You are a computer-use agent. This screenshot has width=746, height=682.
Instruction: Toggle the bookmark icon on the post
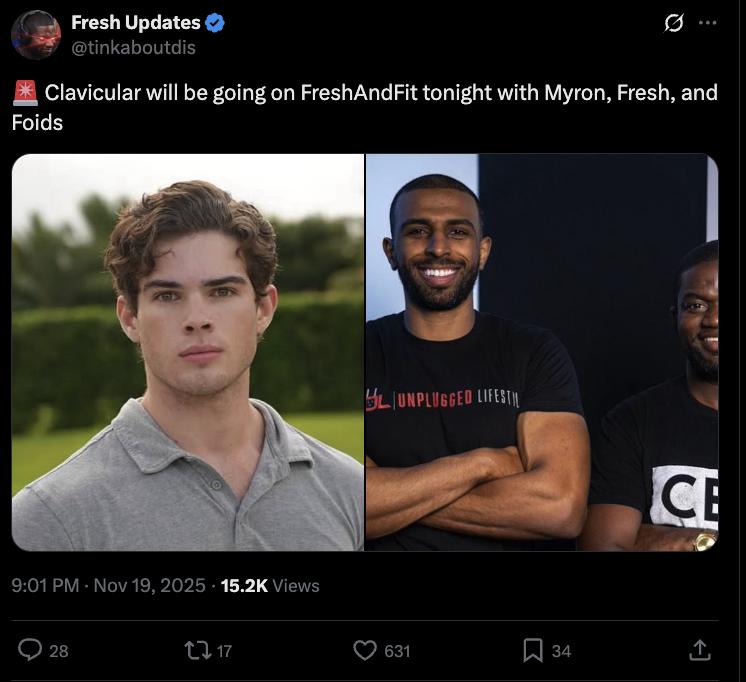(533, 651)
